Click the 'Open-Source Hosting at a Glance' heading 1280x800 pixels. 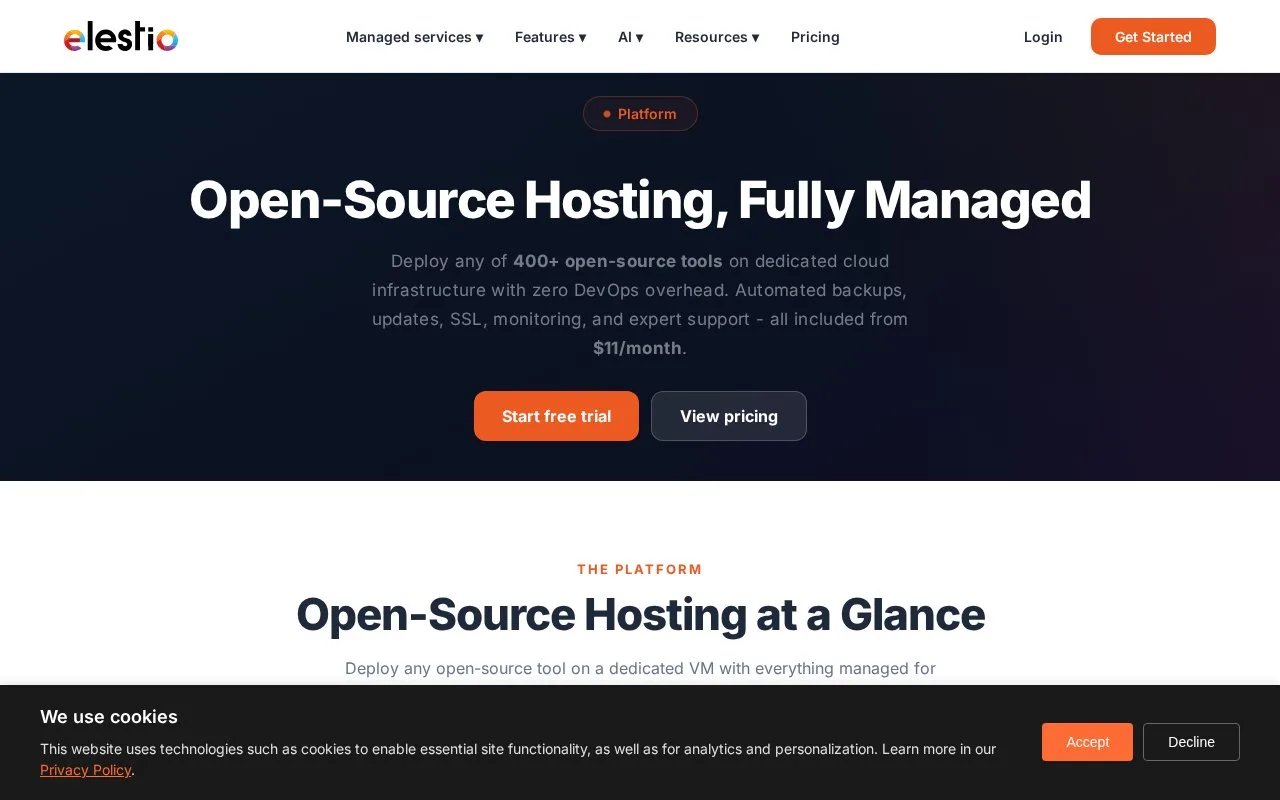coord(640,614)
